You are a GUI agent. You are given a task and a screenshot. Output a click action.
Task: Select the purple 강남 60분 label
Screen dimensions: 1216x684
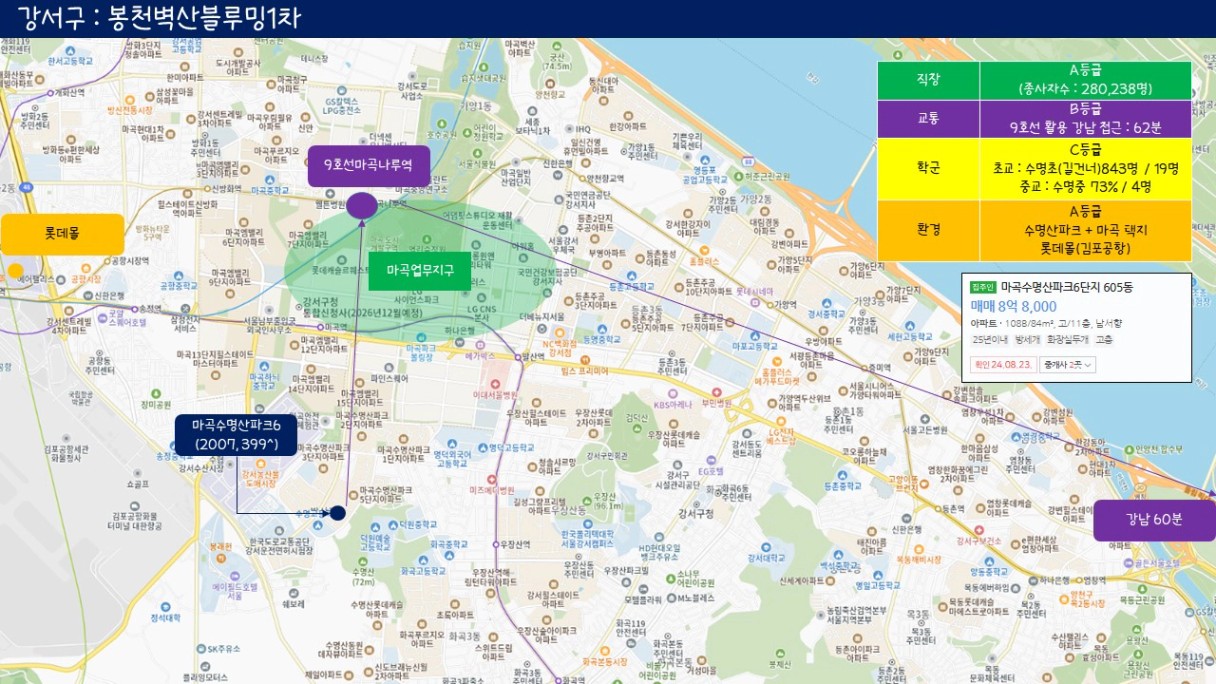(x=1153, y=520)
